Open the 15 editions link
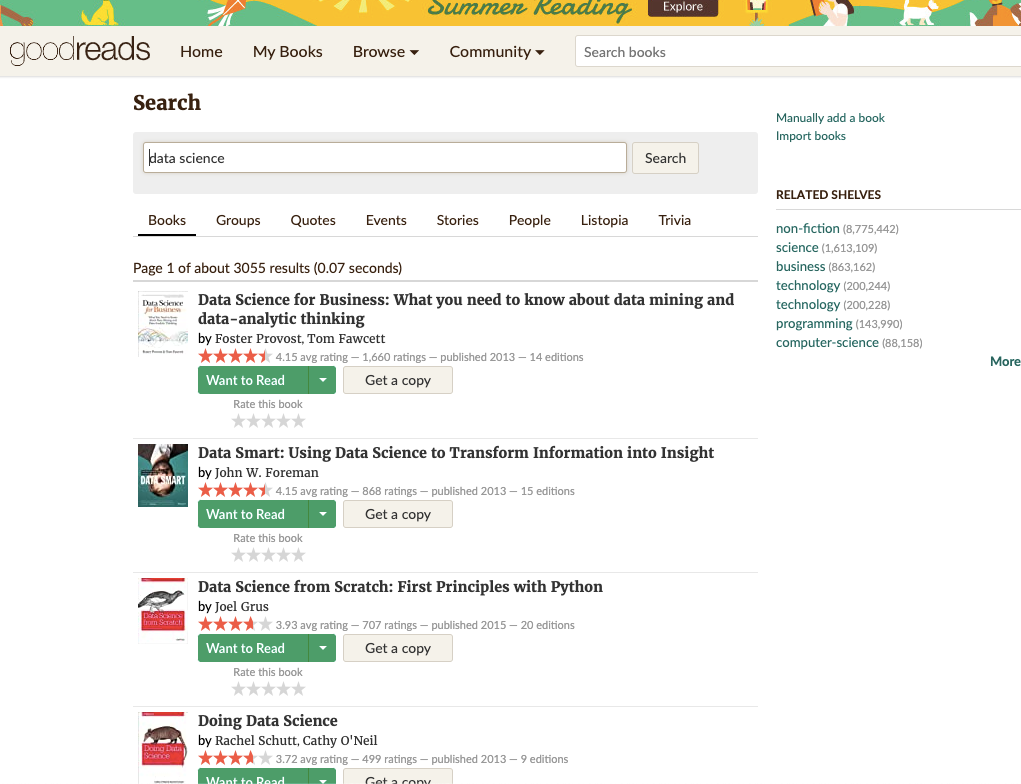The image size is (1021, 784). [548, 492]
